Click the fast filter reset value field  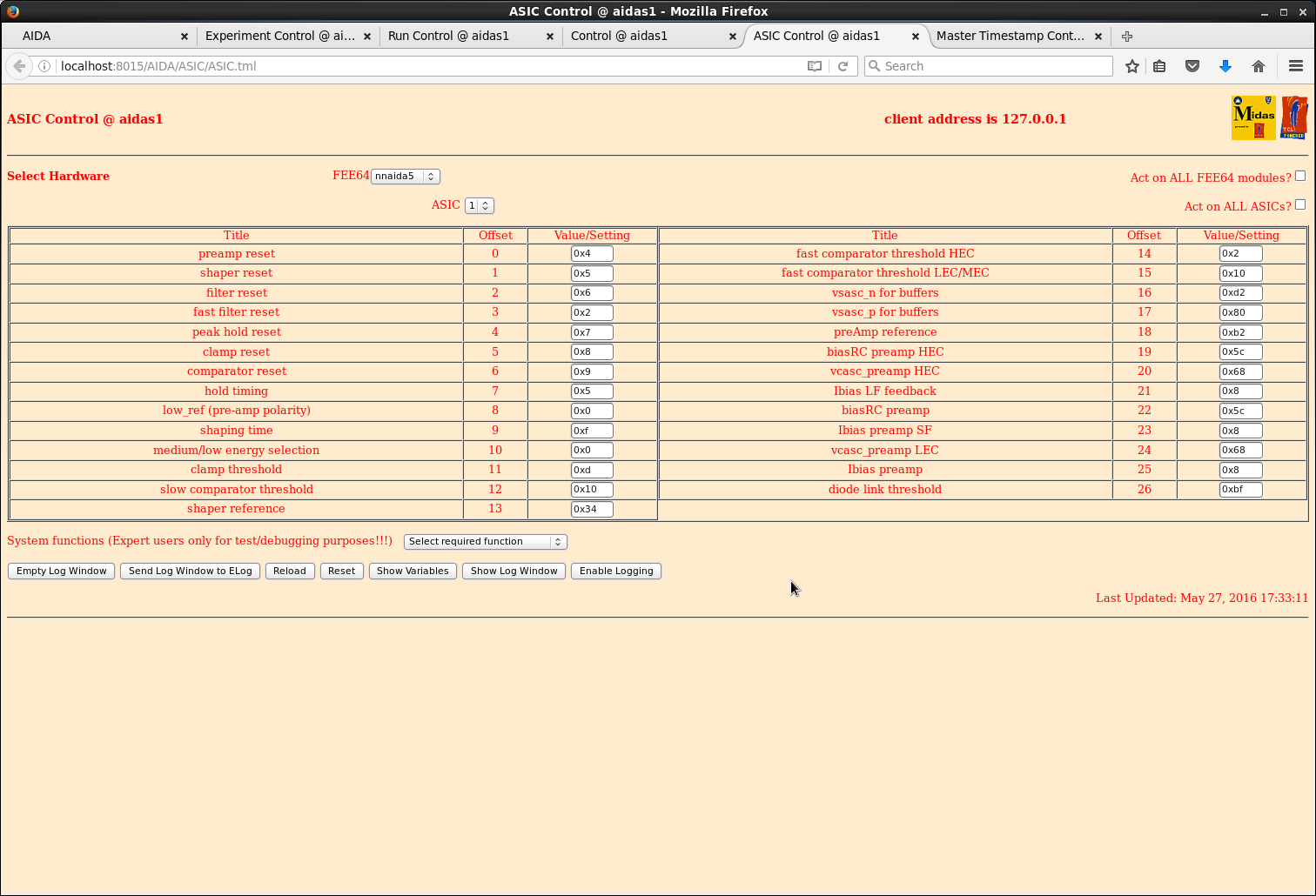592,312
